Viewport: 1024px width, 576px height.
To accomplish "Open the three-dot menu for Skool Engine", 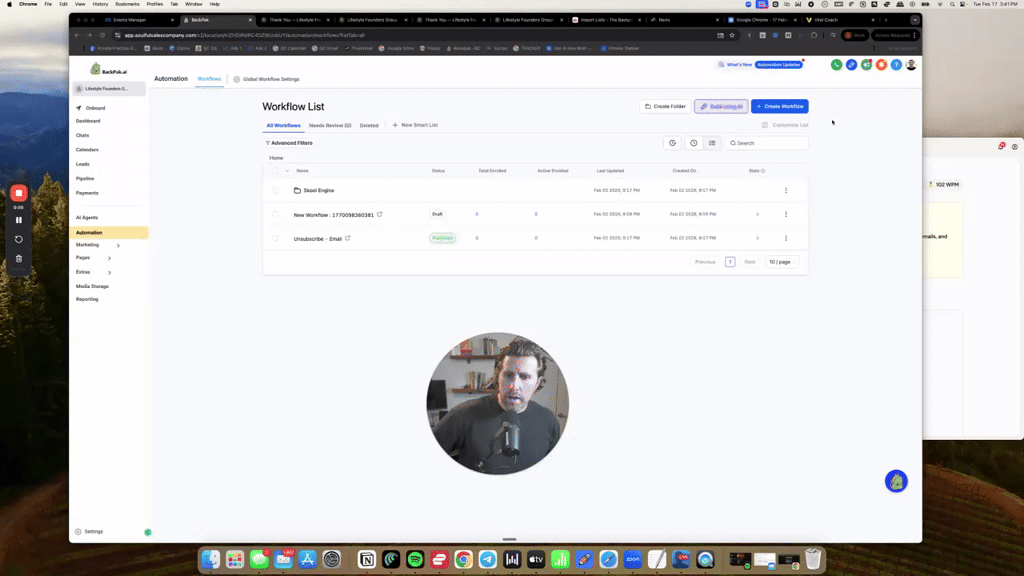I will tap(786, 190).
